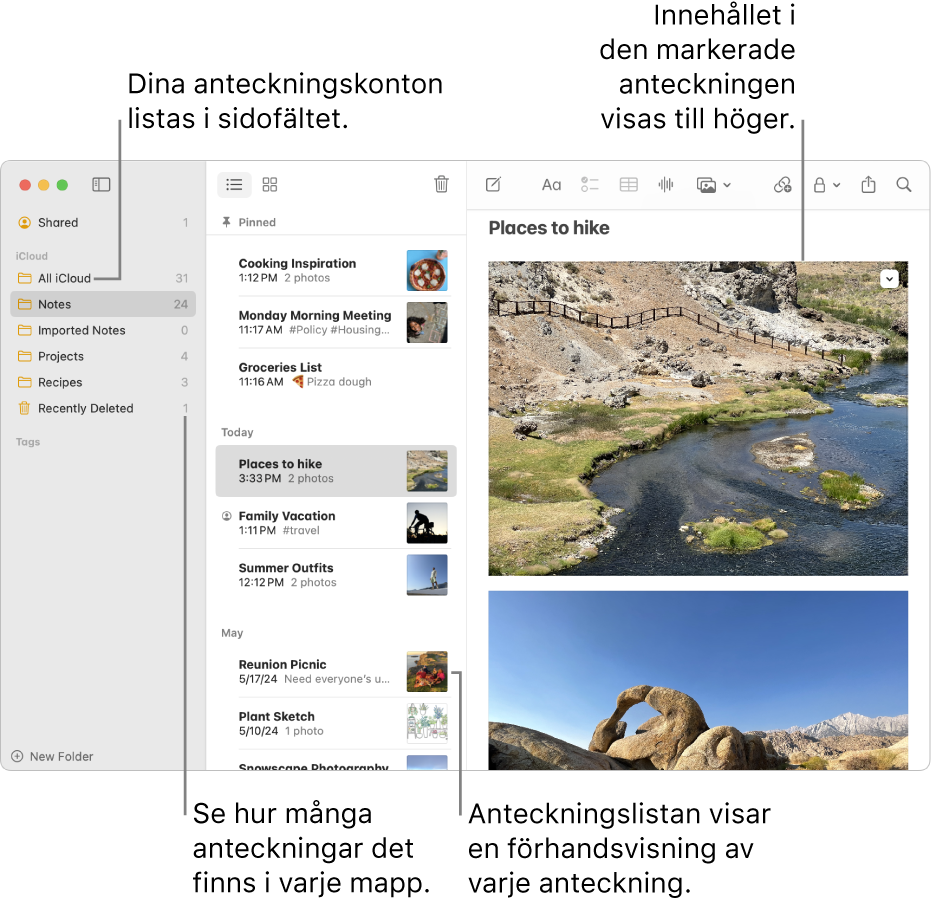Switch to list view of notes
This screenshot has height=904, width=934.
[x=234, y=185]
